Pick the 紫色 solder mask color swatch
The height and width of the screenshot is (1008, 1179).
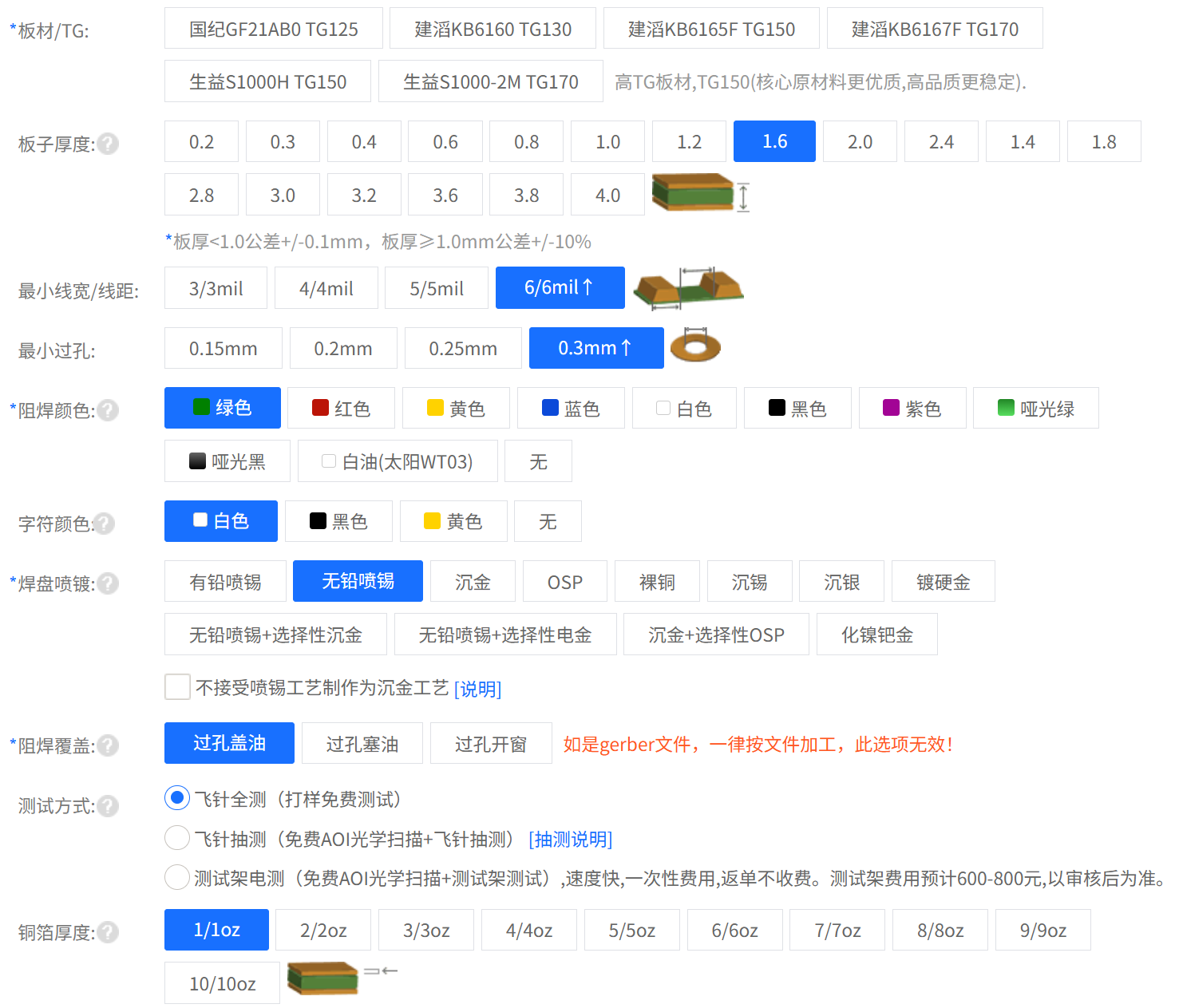tap(912, 408)
